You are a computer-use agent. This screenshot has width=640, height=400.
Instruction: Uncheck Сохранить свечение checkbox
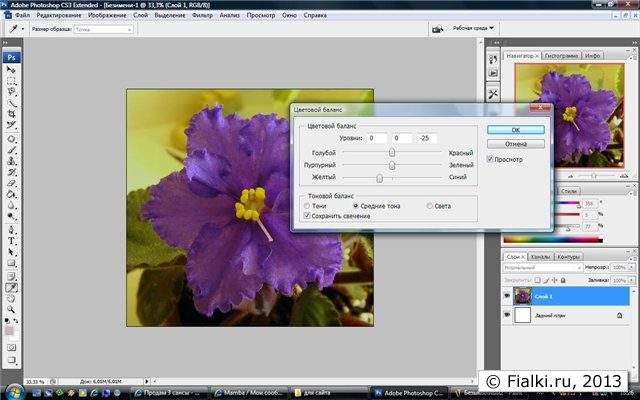307,216
